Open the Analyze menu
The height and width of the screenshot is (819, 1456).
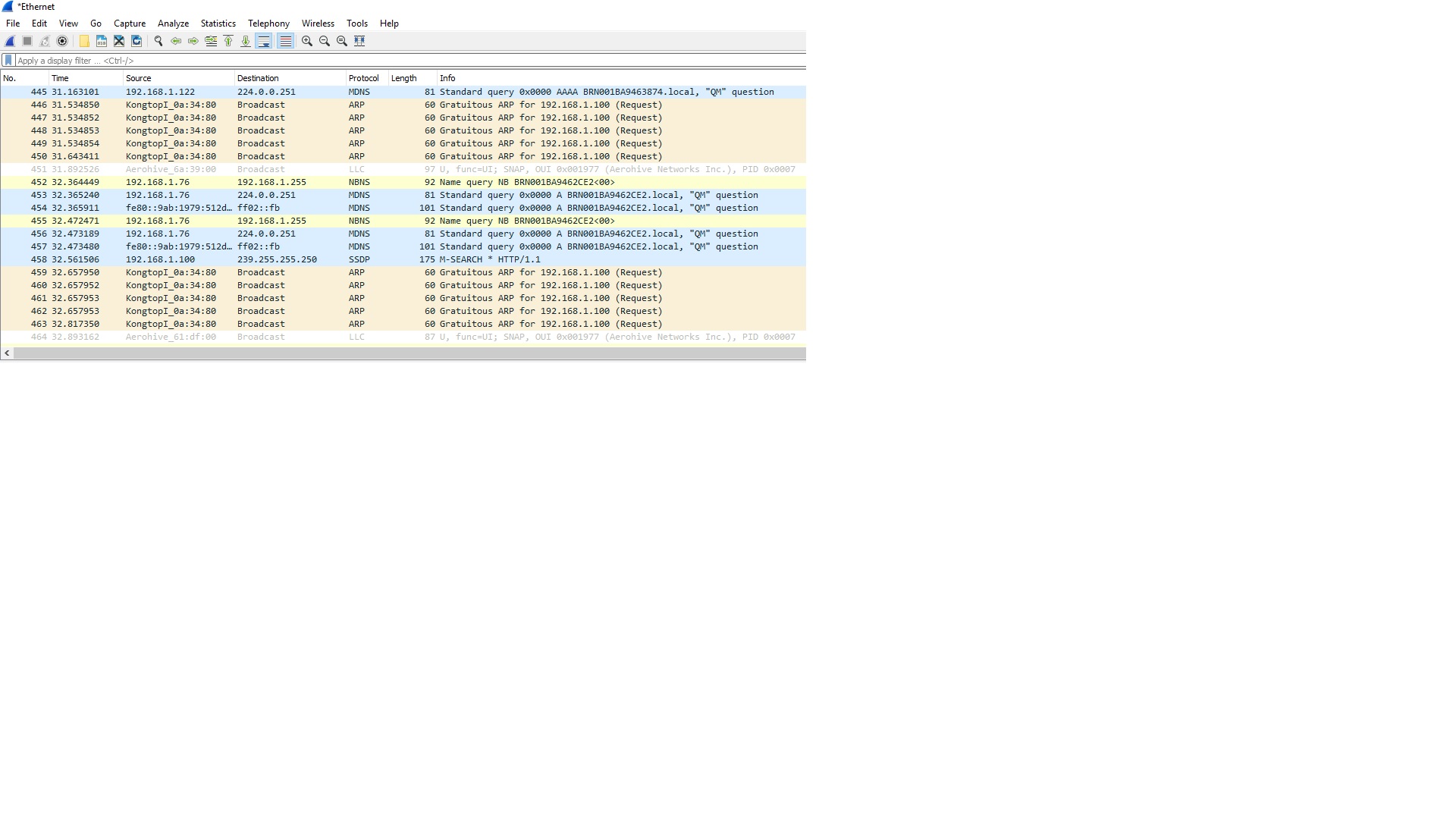click(173, 24)
